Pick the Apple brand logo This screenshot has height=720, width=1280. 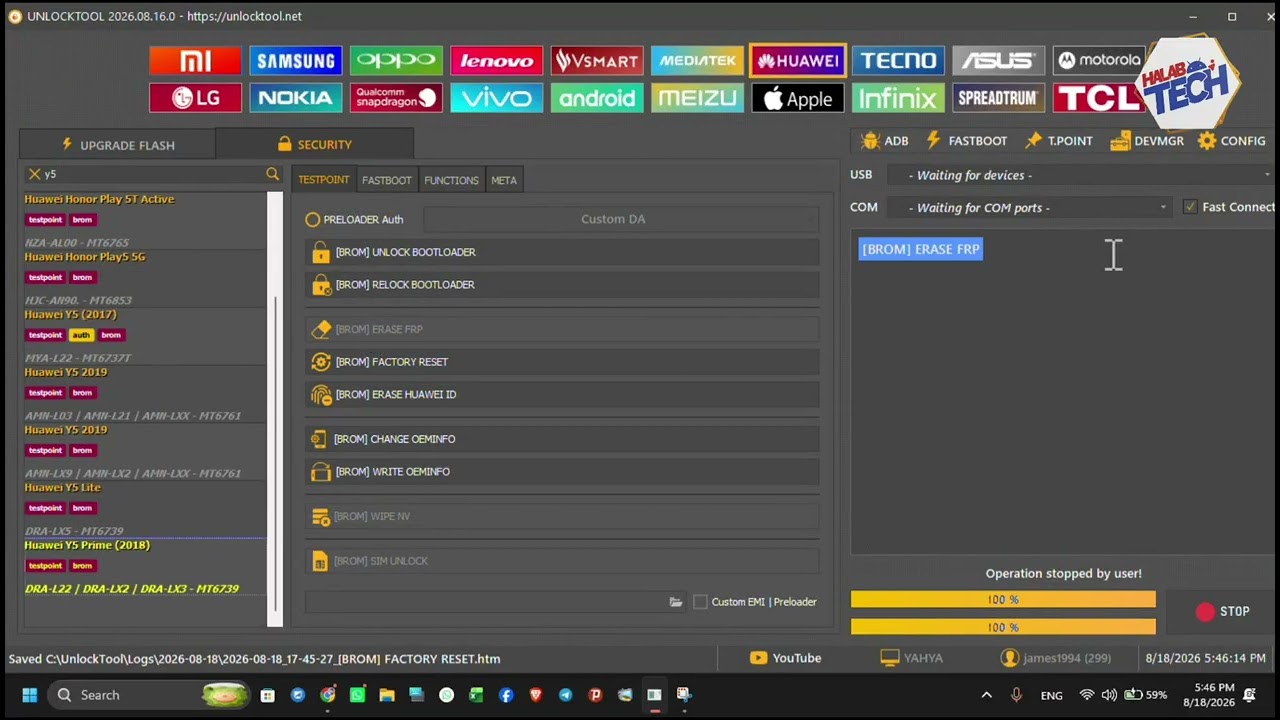pos(798,98)
